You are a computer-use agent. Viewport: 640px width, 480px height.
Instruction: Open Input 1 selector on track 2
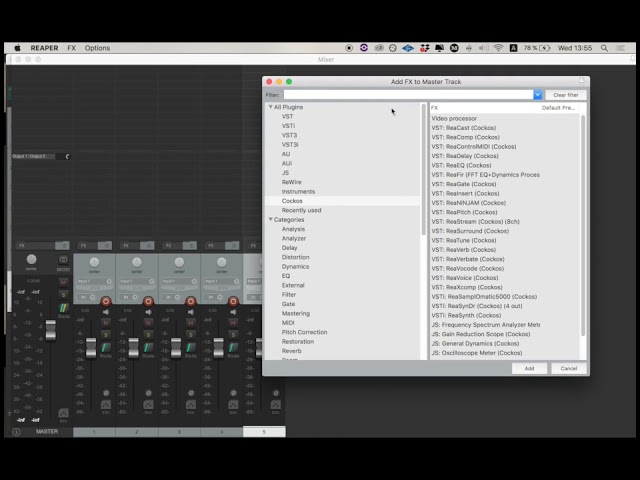[x=137, y=281]
